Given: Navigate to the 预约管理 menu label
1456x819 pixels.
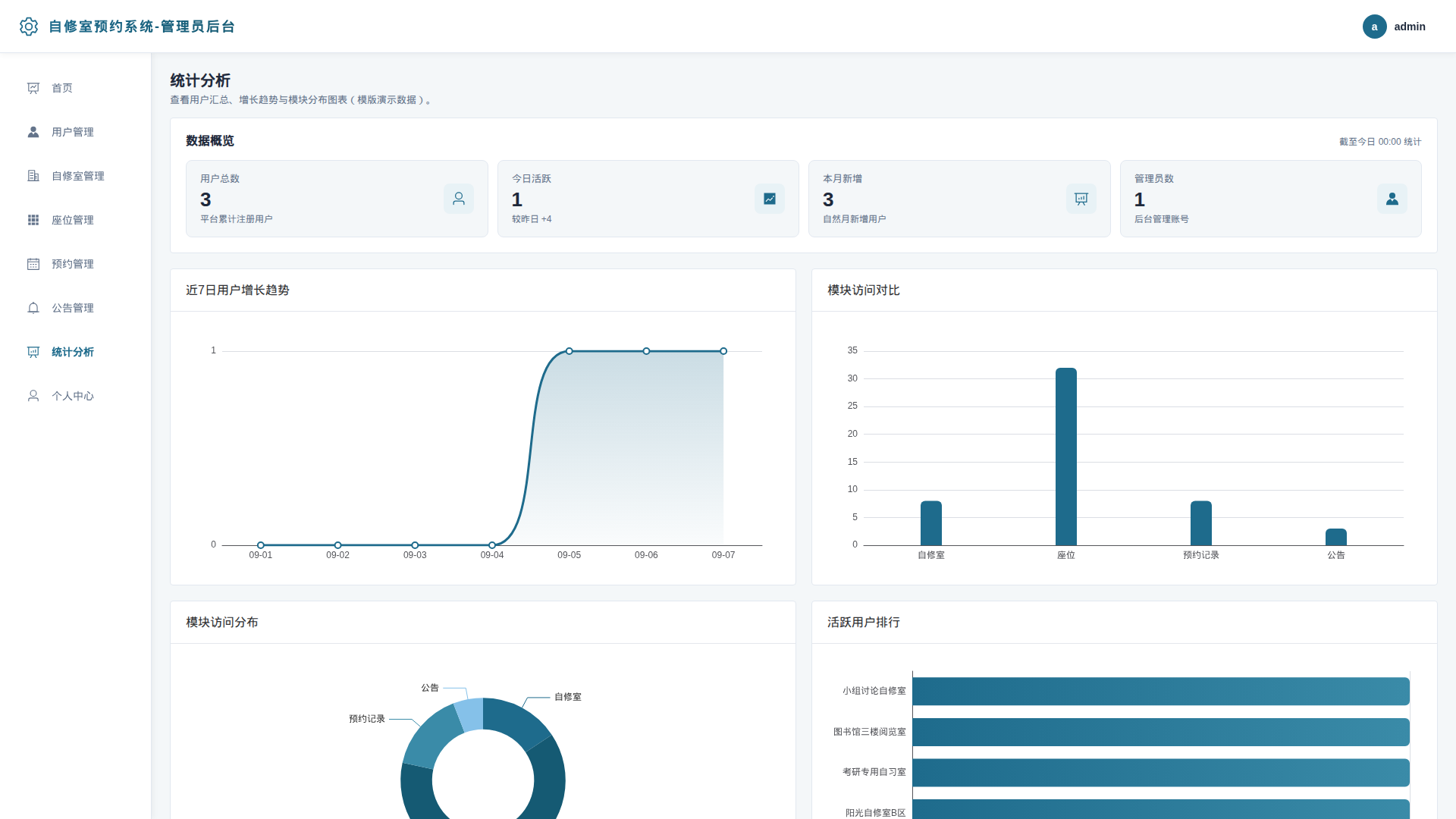Looking at the screenshot, I should [73, 264].
